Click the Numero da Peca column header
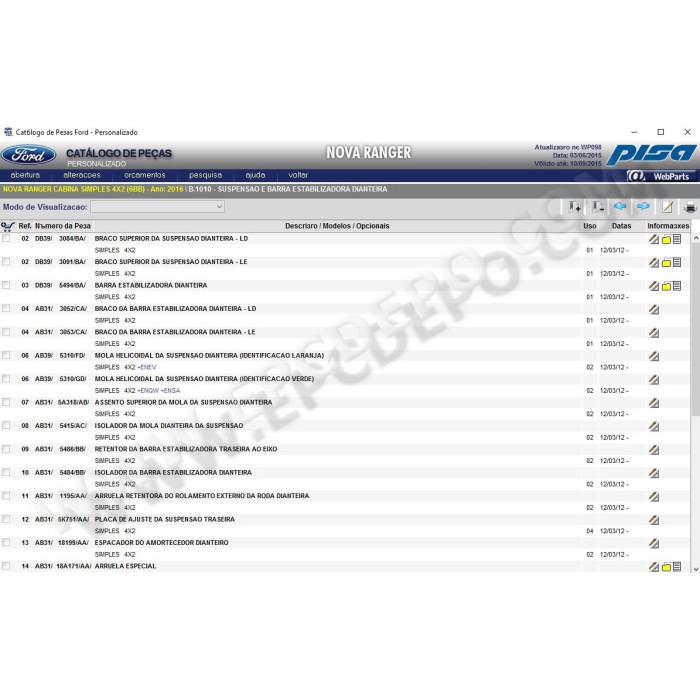 tap(63, 226)
